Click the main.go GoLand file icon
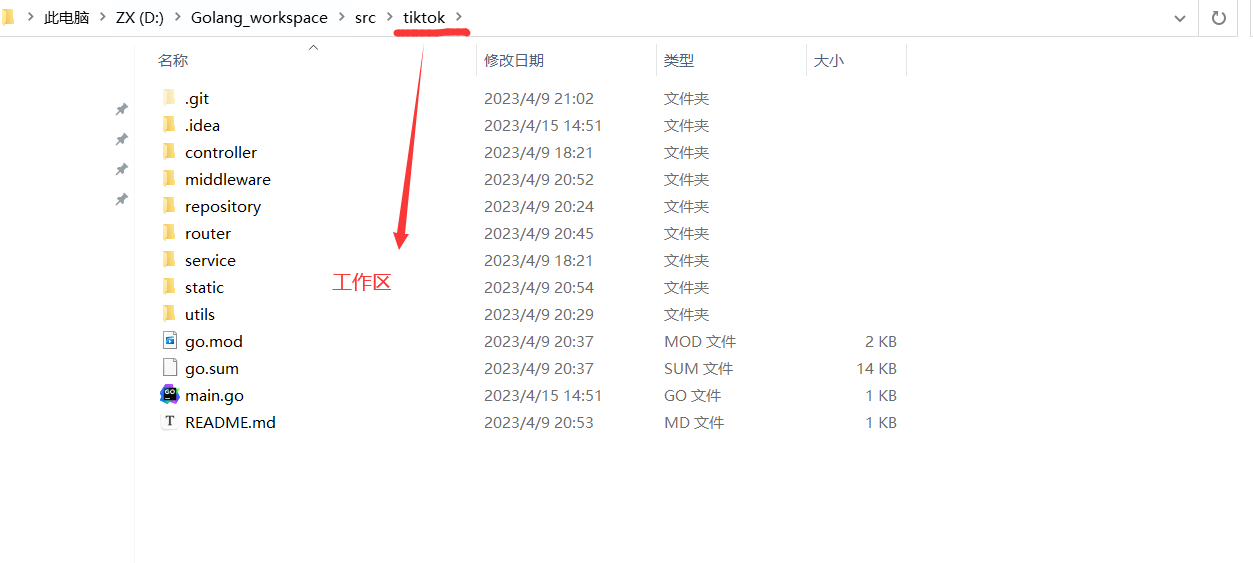This screenshot has height=563, width=1253. pyautogui.click(x=169, y=395)
